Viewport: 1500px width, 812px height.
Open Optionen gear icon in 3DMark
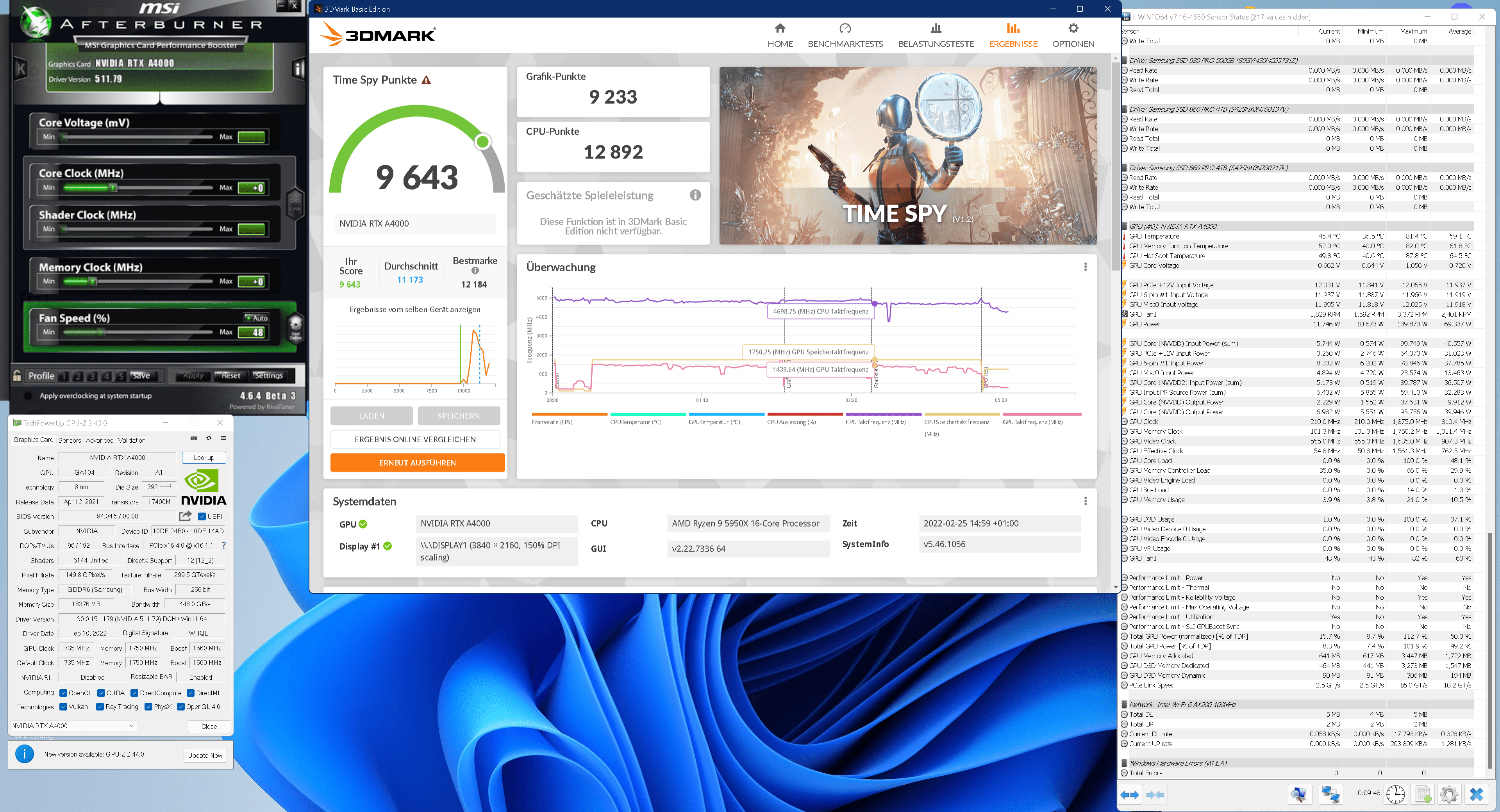[x=1073, y=28]
